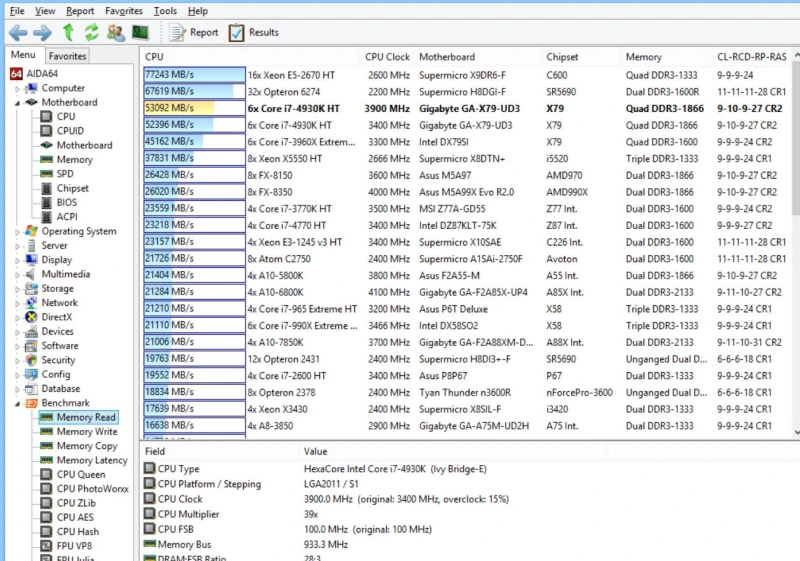
Task: Select the 32x Opteron 6274 row
Action: tap(465, 92)
